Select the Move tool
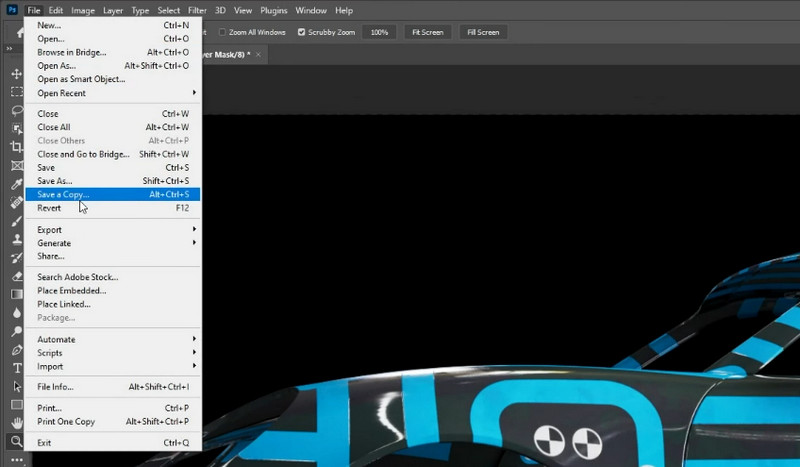This screenshot has height=467, width=800. click(x=16, y=73)
